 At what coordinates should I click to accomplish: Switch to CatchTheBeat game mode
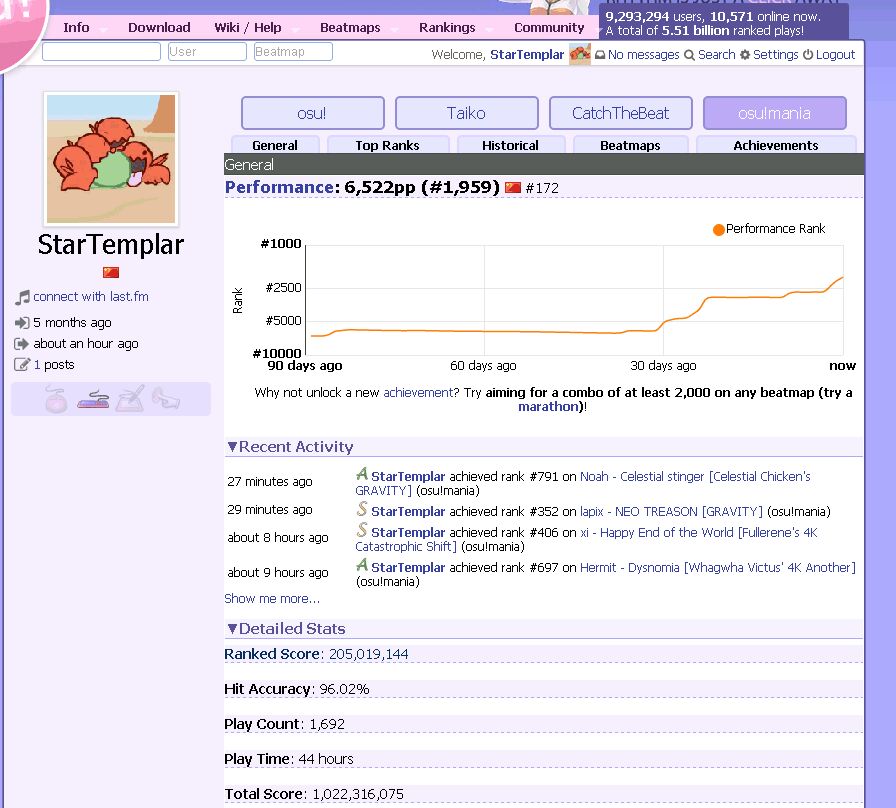[x=621, y=113]
